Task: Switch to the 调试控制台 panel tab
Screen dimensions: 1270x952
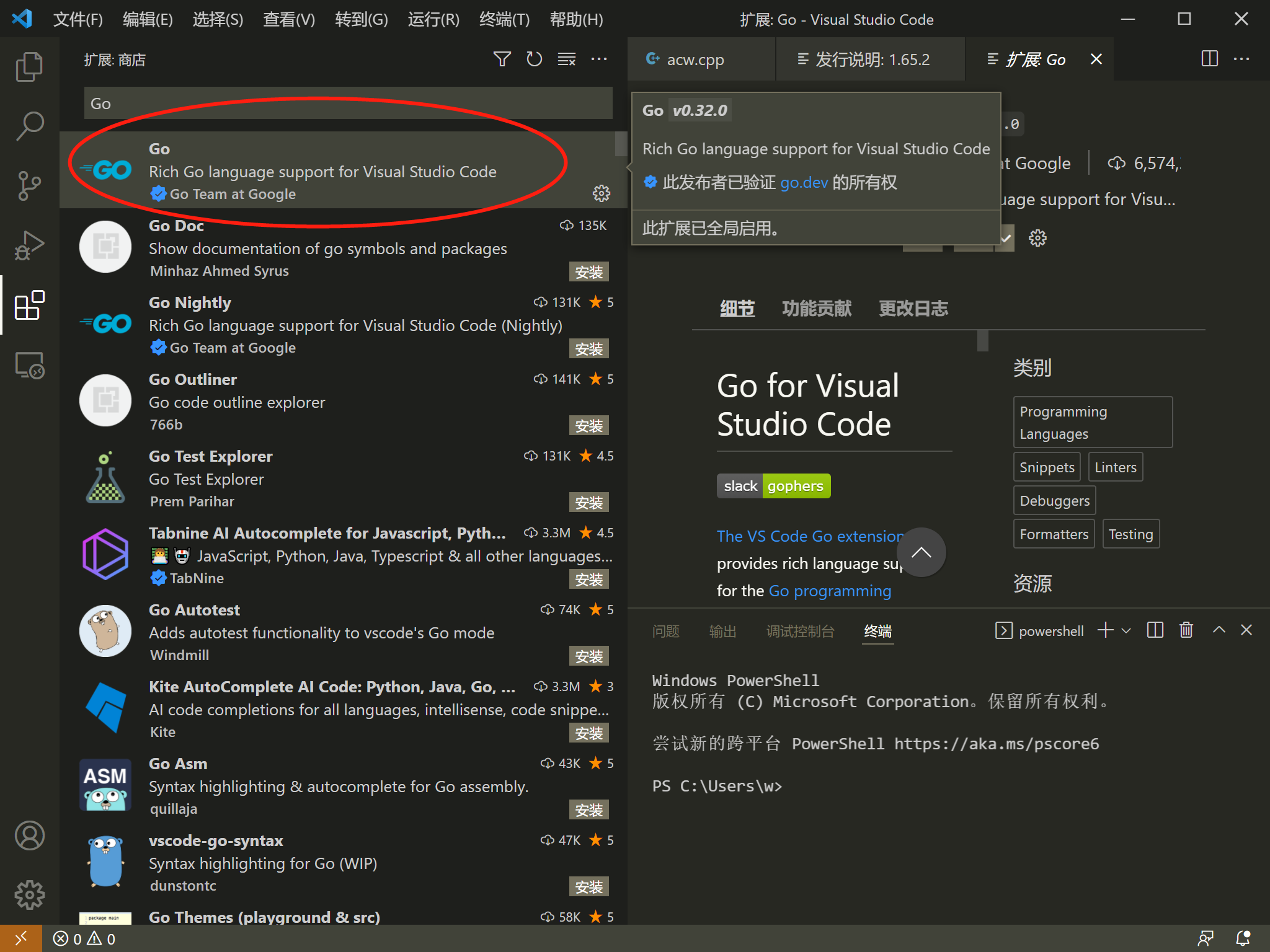Action: [x=801, y=631]
